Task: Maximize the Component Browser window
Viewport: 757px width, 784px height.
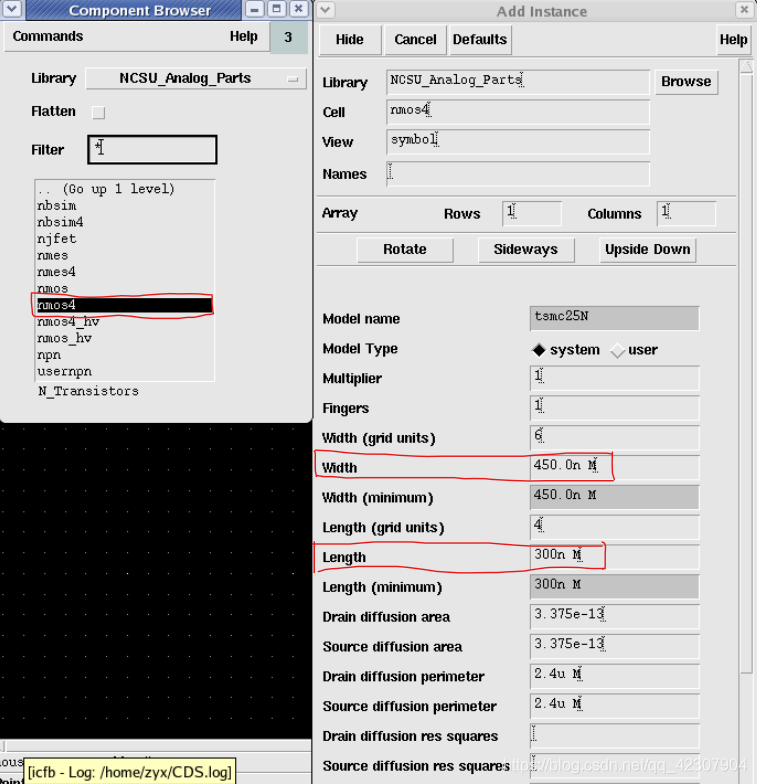Action: [276, 9]
